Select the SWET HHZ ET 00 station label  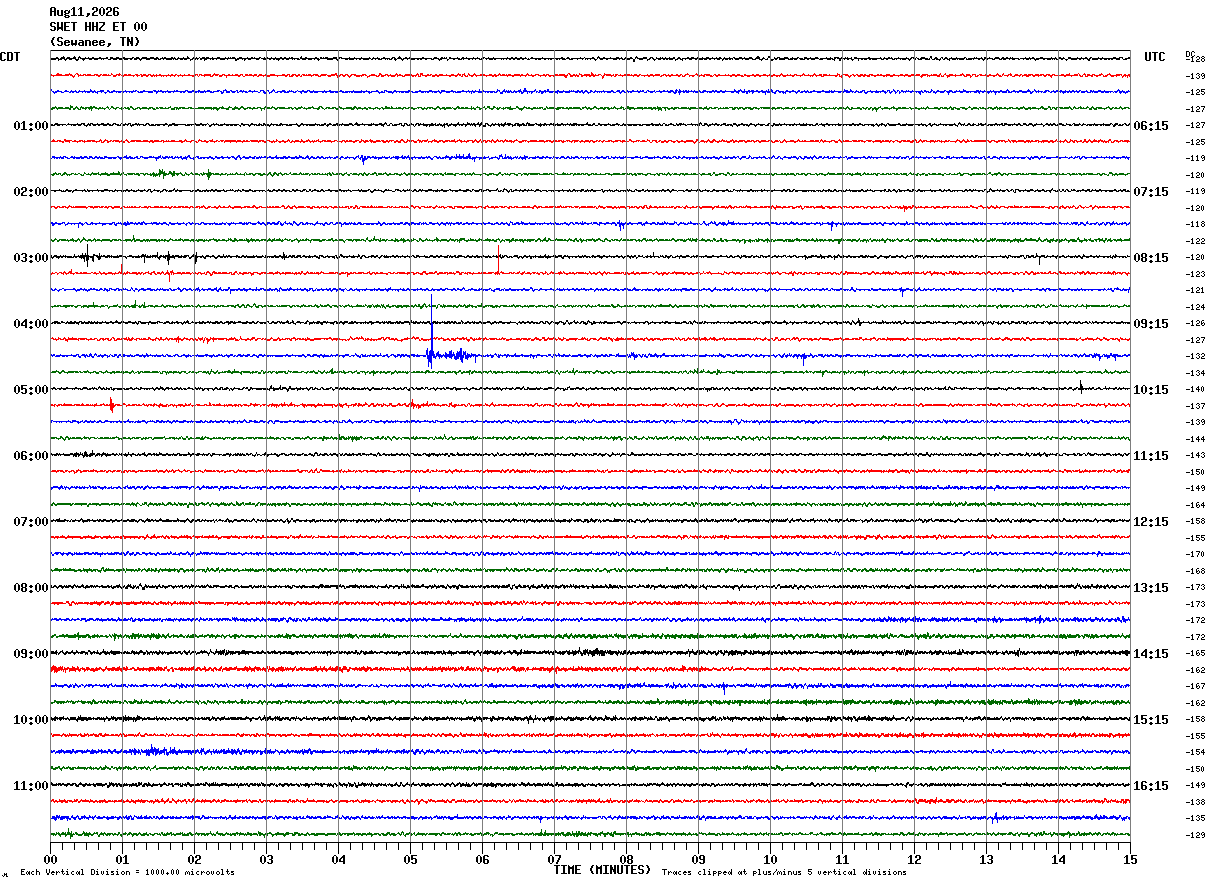tap(98, 27)
